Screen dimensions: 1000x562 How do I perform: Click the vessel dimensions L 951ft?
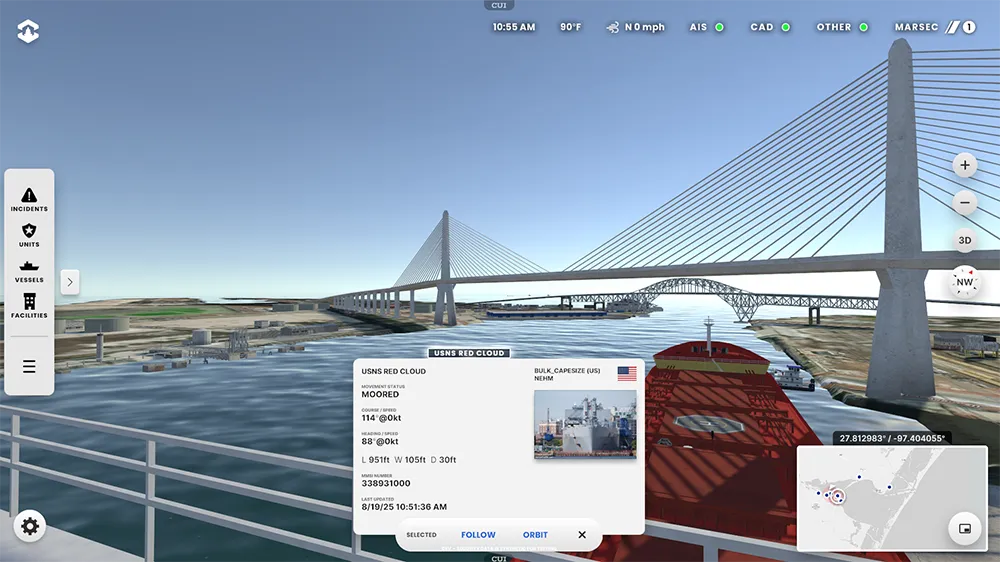point(376,459)
